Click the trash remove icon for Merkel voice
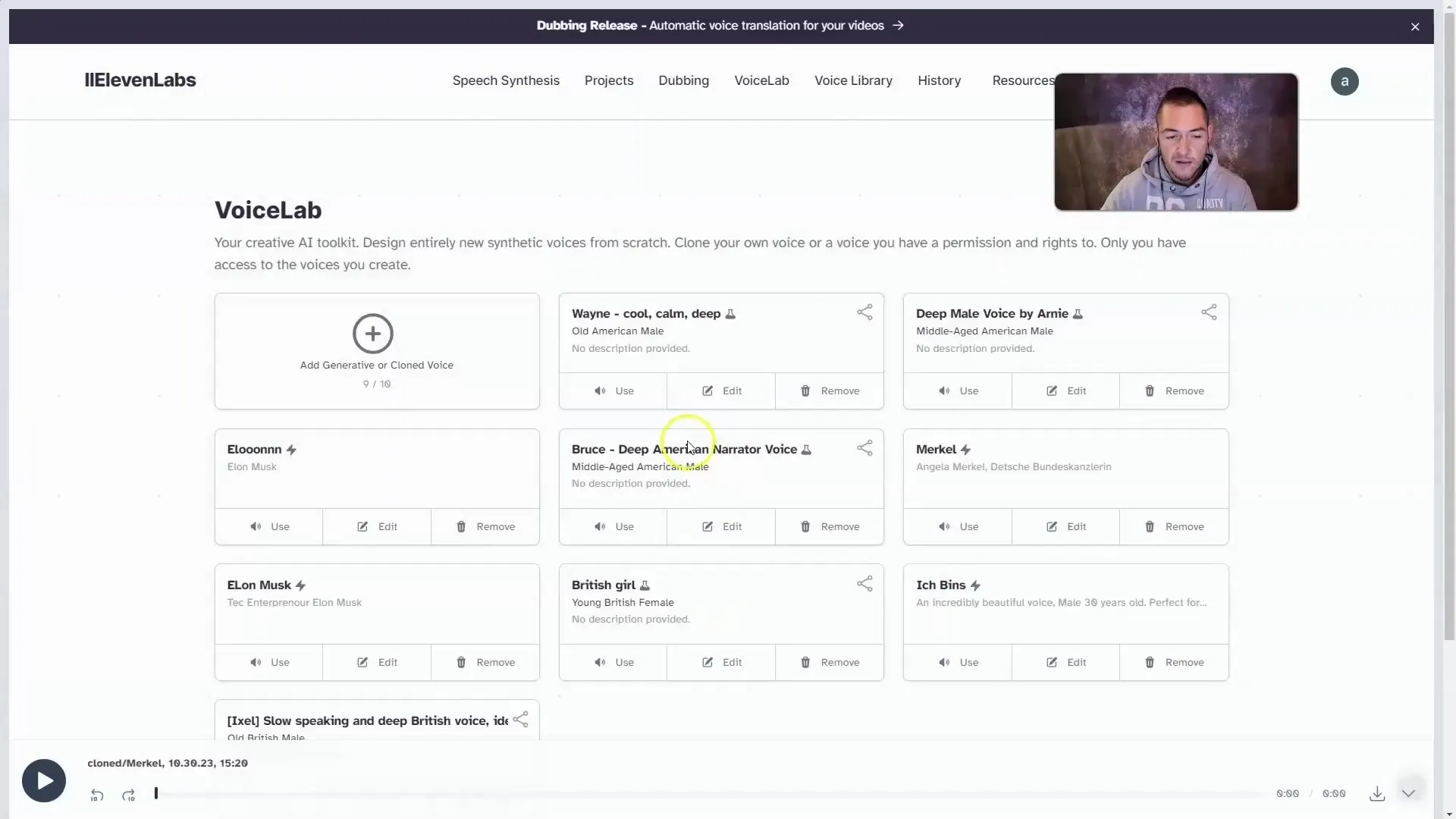The height and width of the screenshot is (819, 1456). (x=1149, y=526)
